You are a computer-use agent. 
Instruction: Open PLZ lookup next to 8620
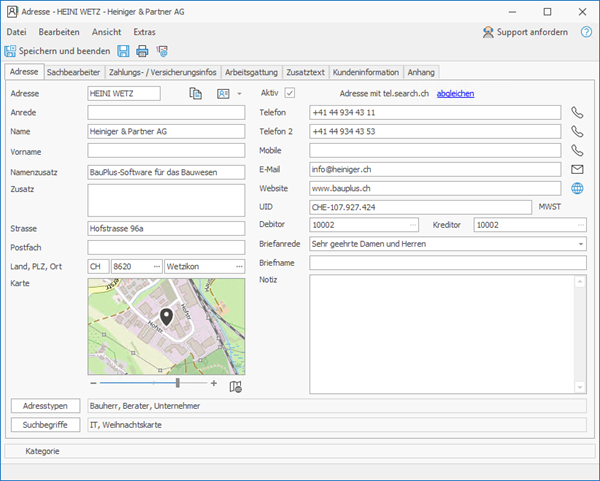[155, 266]
